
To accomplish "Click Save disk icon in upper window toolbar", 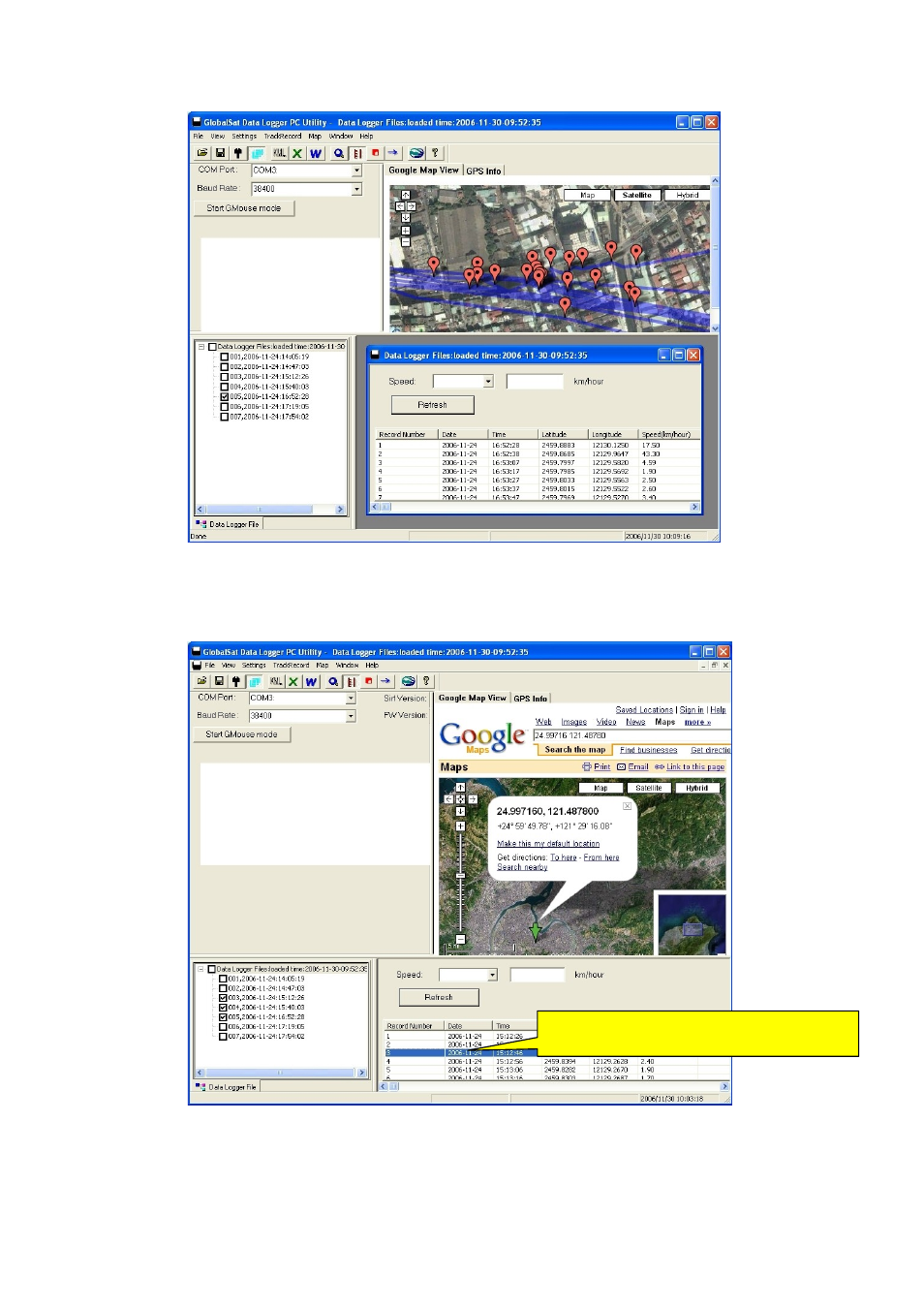I will point(220,153).
